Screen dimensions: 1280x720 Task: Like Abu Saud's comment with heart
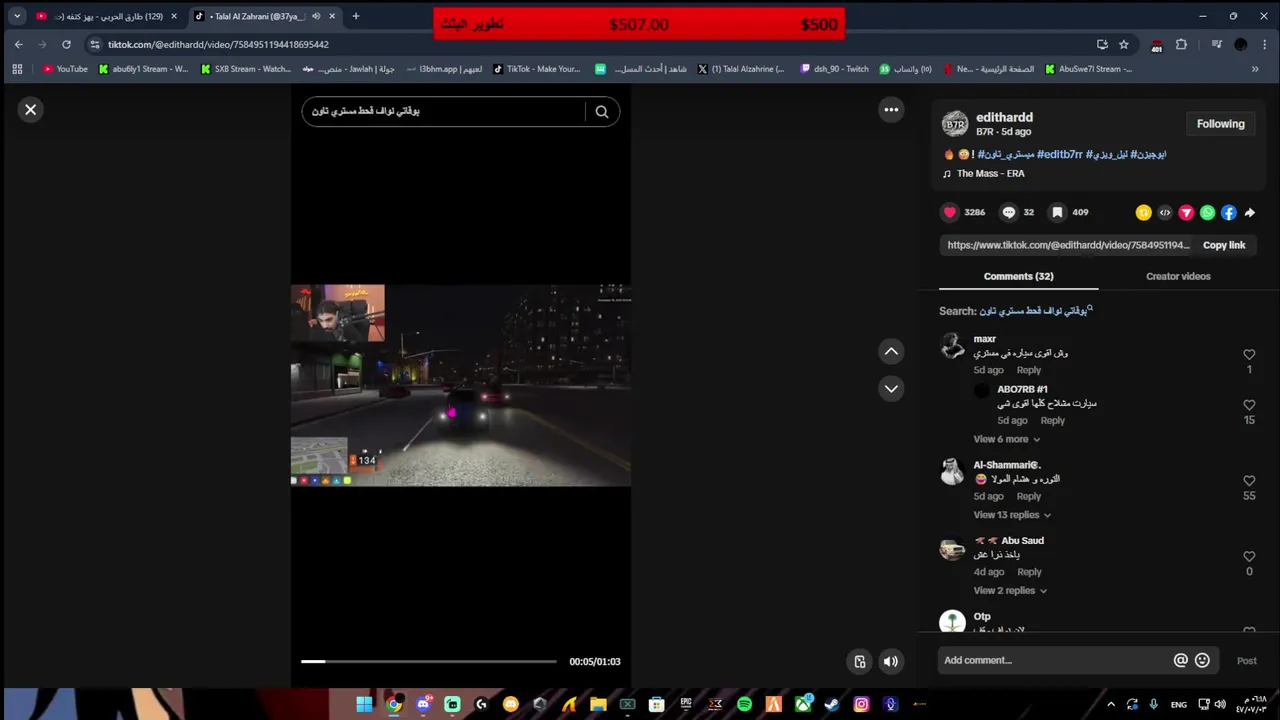[1249, 557]
